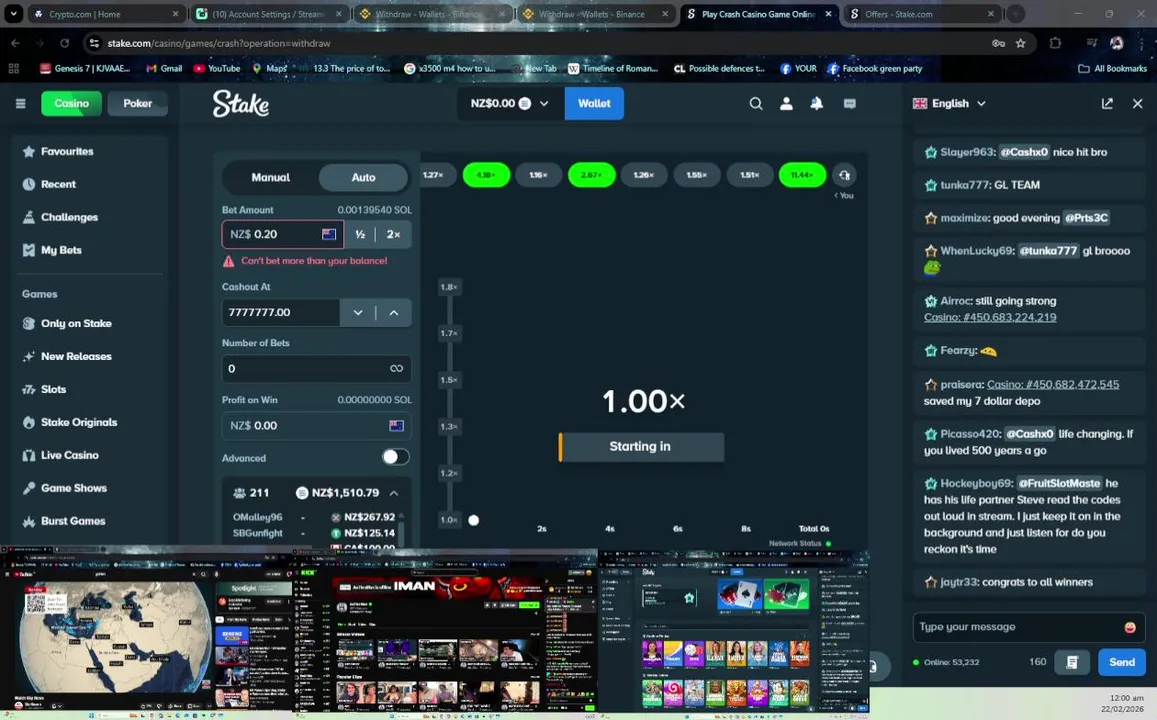Select the Casino mode button

72,103
